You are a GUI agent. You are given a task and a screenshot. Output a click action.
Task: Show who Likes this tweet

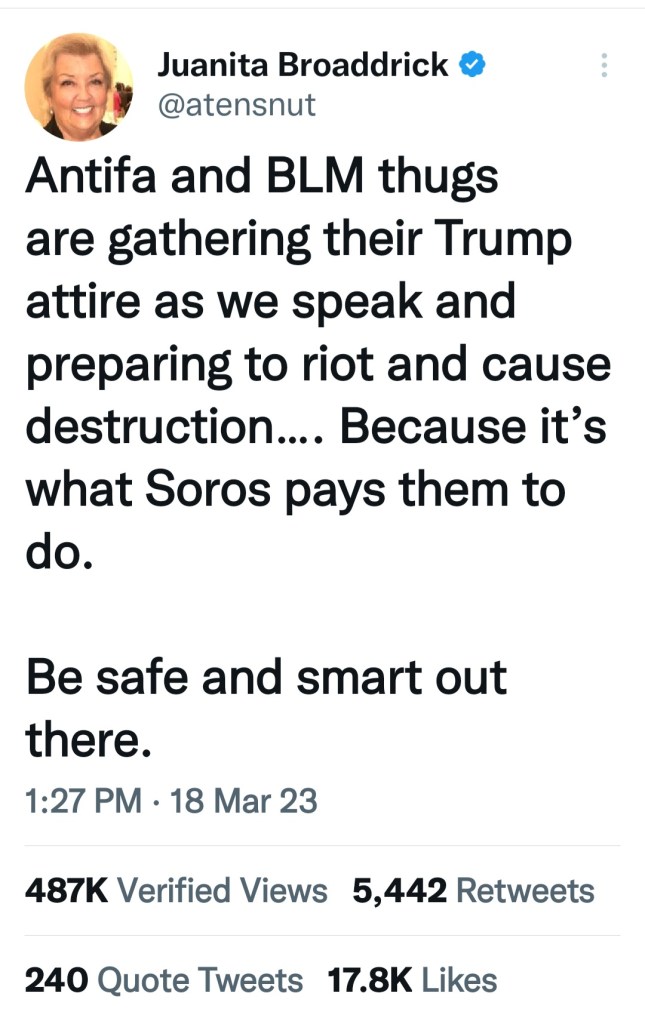pos(459,981)
